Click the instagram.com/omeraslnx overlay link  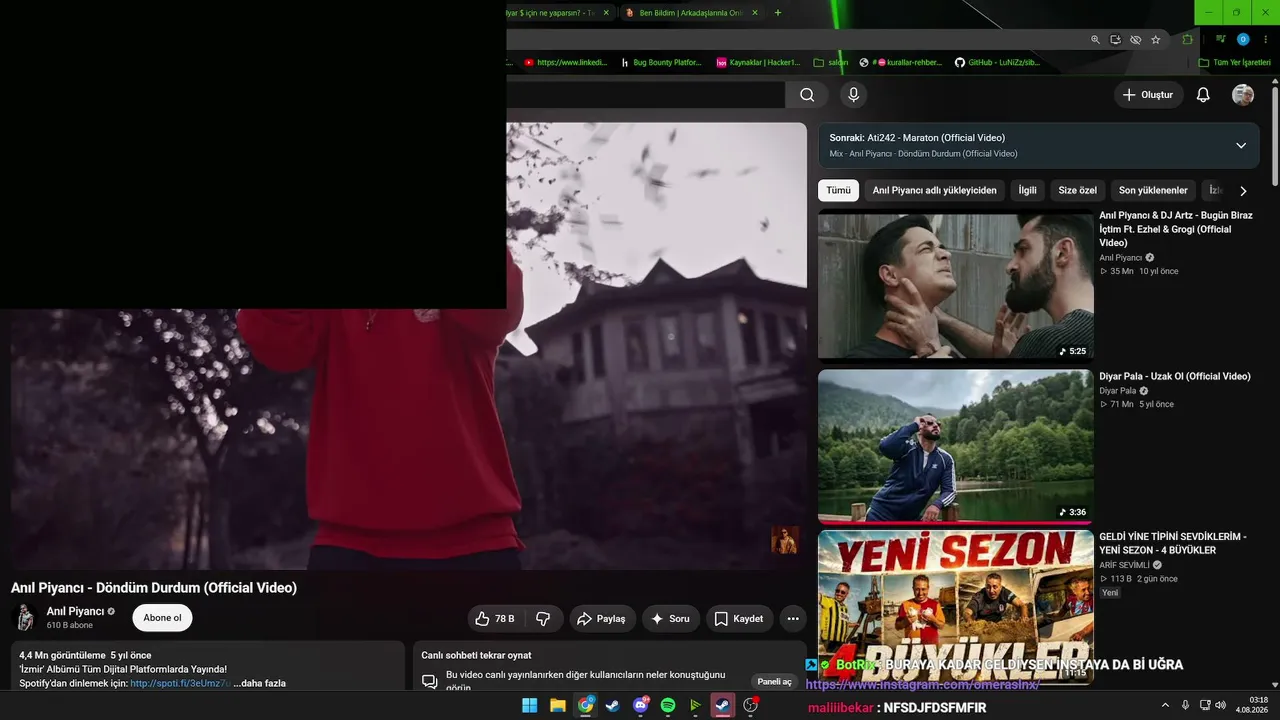[921, 684]
